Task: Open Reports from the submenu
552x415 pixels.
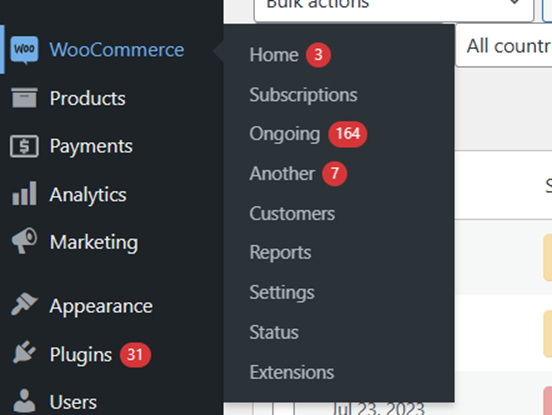Action: click(x=280, y=253)
